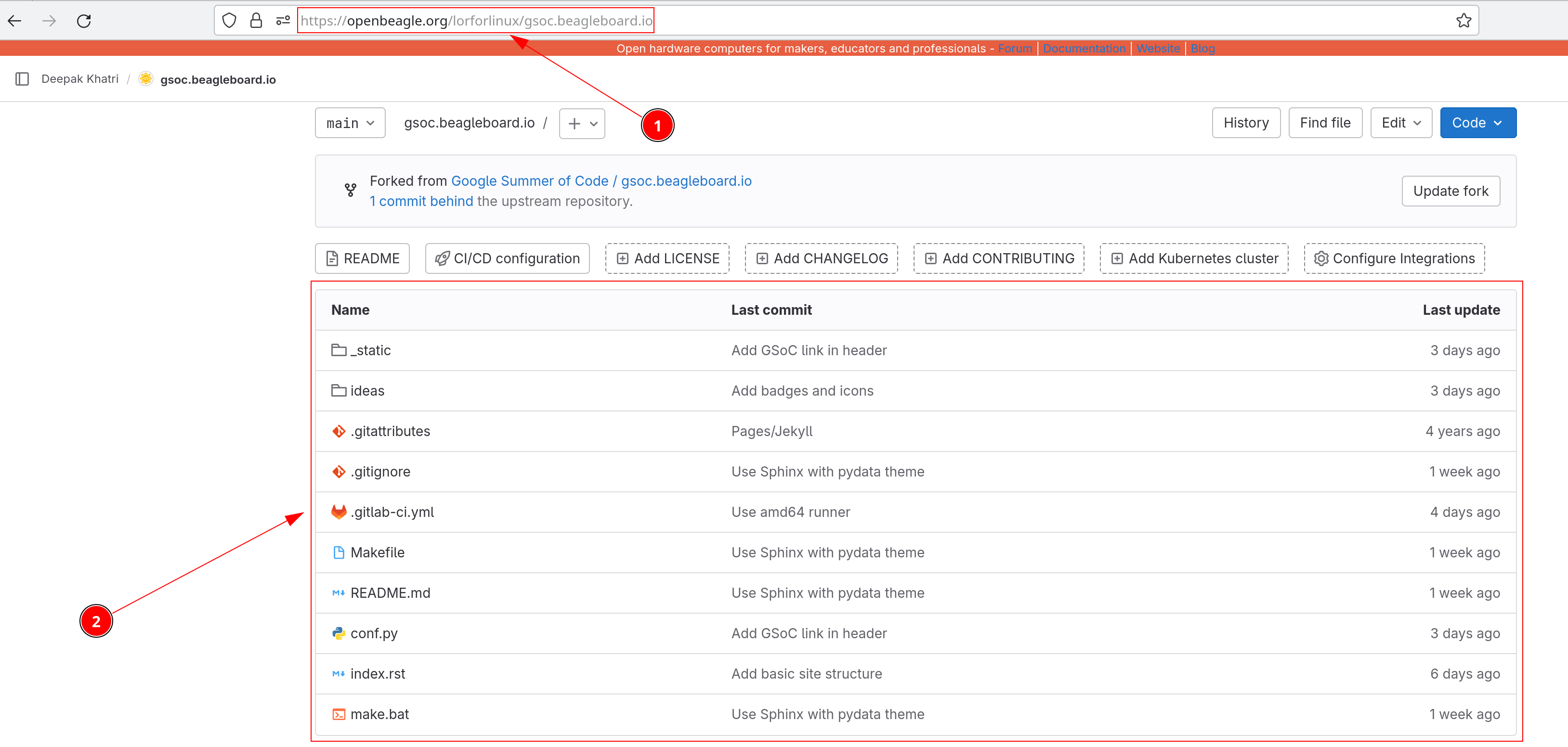Click Configure Integrations

click(x=1394, y=258)
